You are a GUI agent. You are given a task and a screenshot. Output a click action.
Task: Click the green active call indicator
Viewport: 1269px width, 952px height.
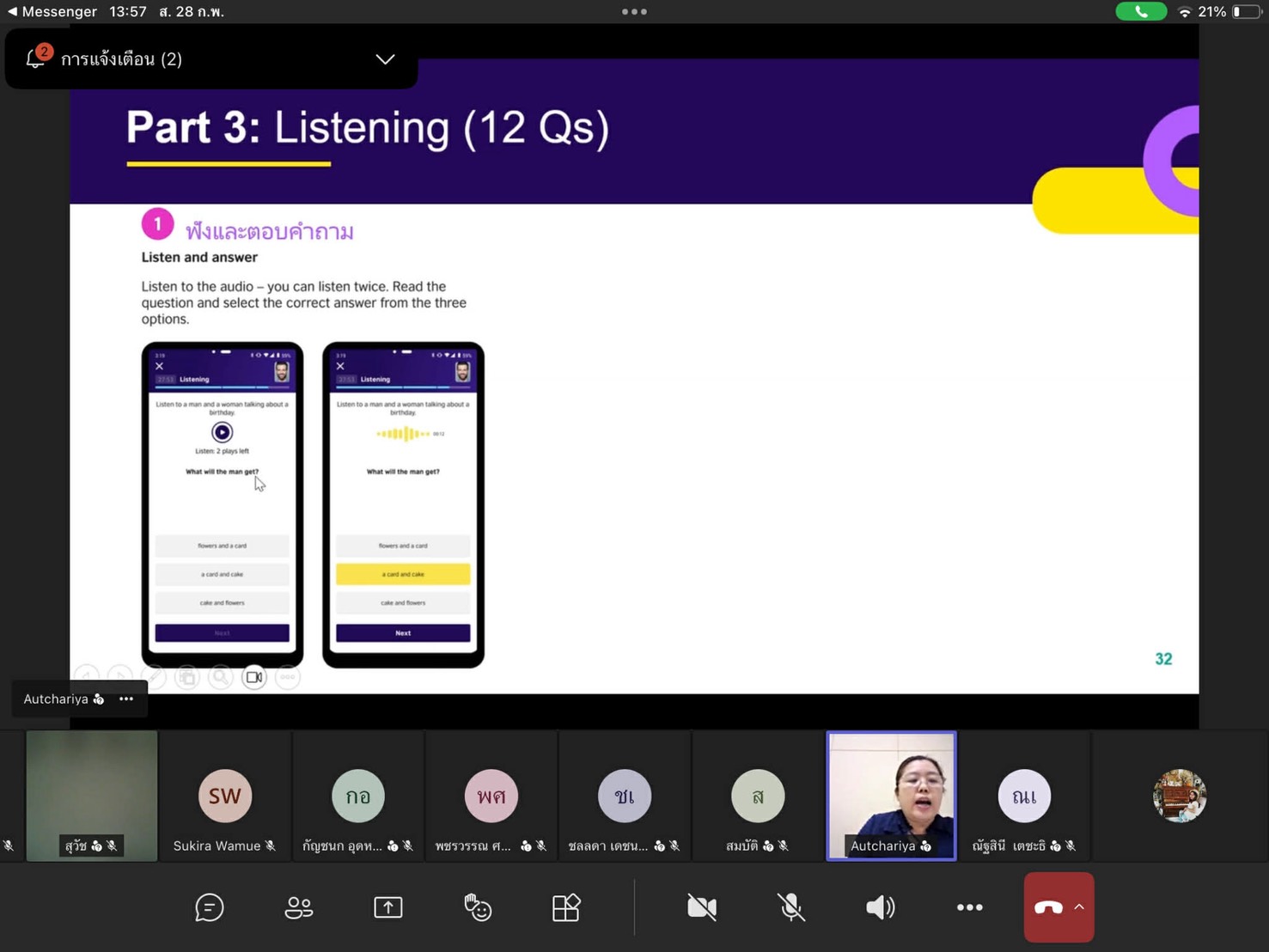click(x=1140, y=12)
